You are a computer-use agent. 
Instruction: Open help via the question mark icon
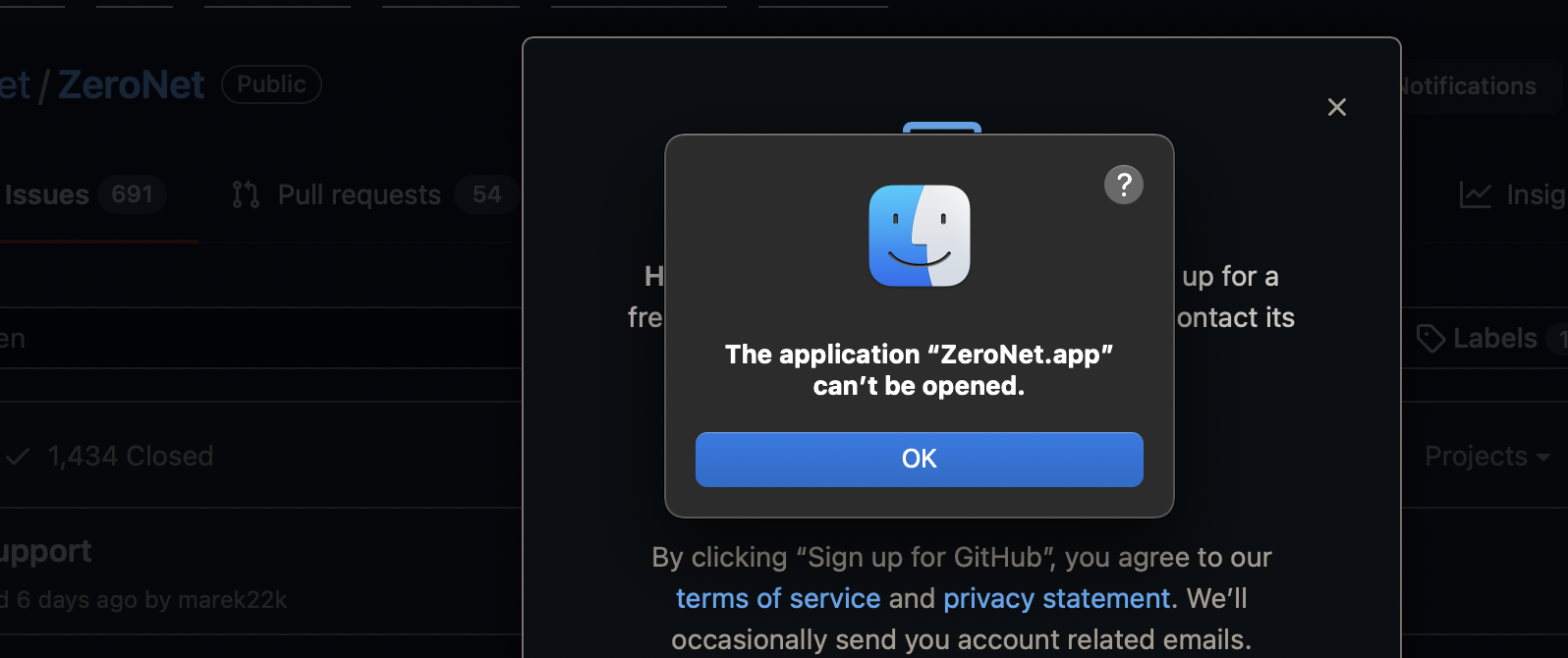[x=1123, y=184]
